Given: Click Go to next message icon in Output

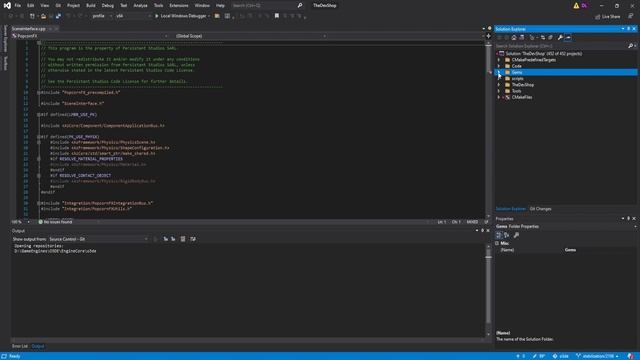Looking at the screenshot, I should point(173,239).
